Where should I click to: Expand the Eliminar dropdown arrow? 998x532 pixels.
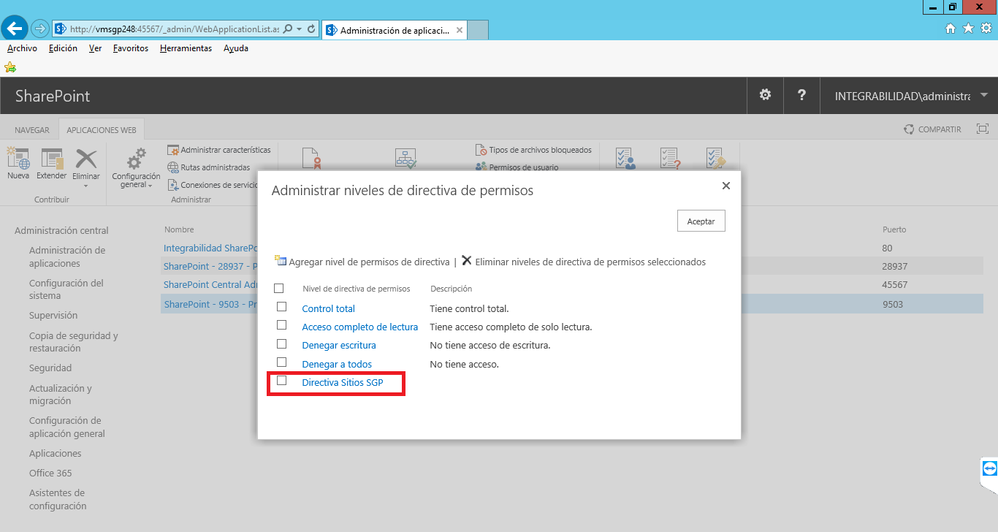point(86,186)
